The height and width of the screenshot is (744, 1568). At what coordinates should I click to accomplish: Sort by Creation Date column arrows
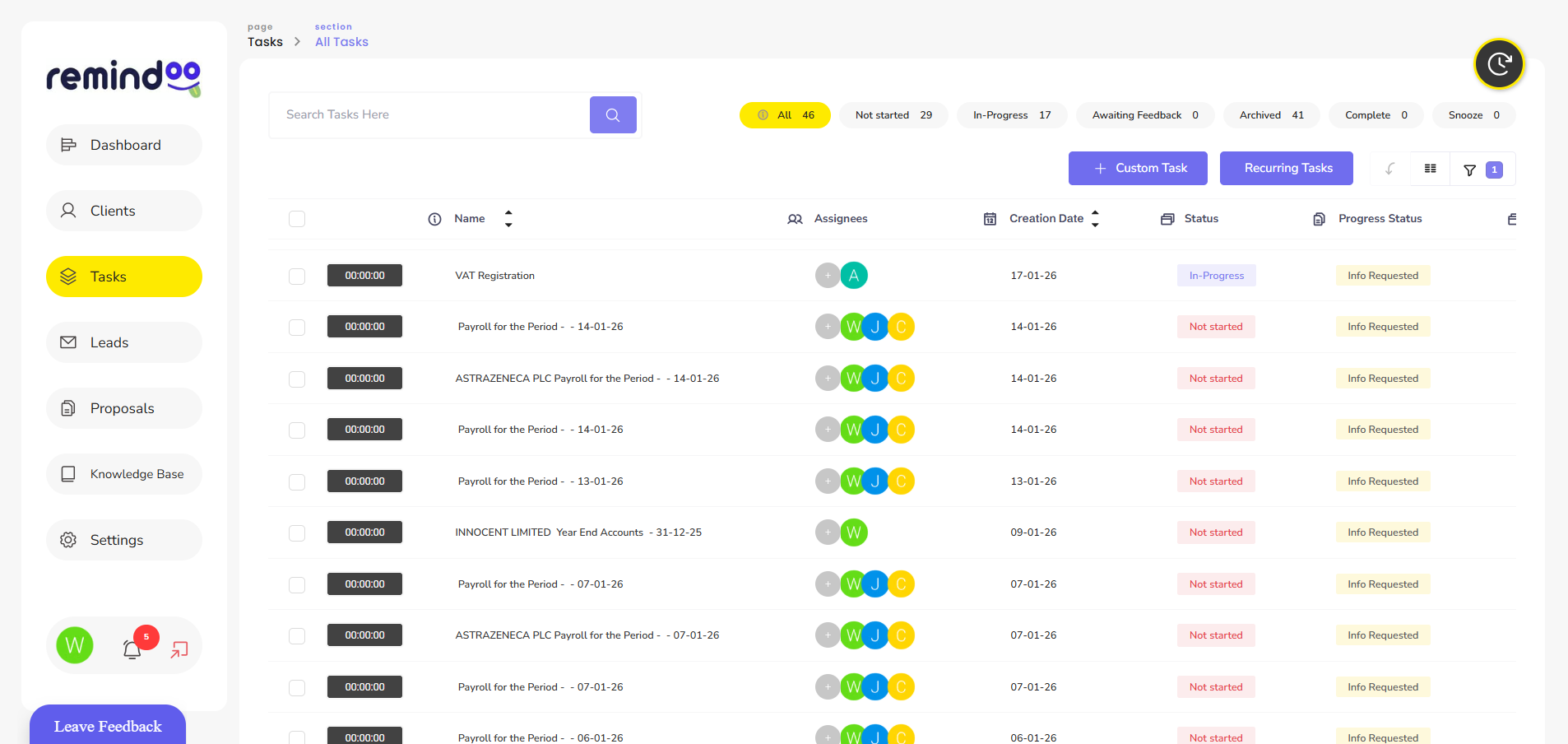coord(1095,219)
